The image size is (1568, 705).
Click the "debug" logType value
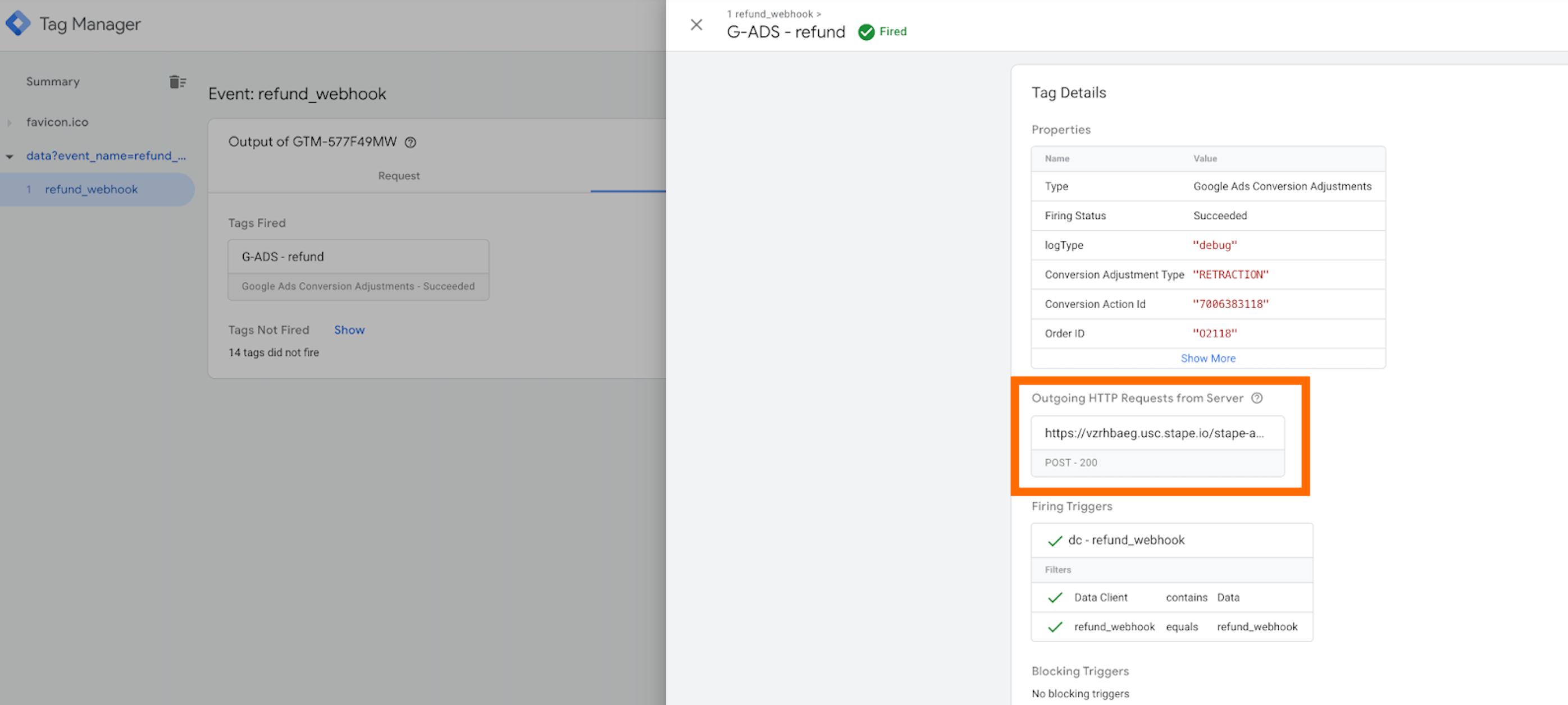pyautogui.click(x=1215, y=245)
